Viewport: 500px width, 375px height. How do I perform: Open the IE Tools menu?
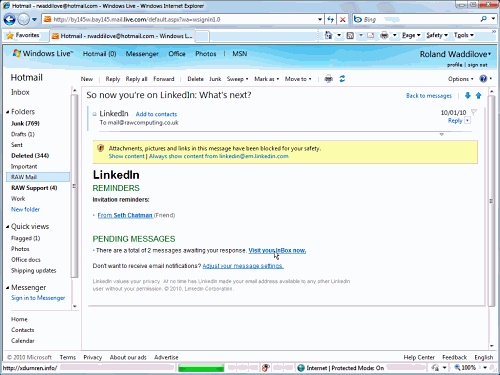(463, 35)
